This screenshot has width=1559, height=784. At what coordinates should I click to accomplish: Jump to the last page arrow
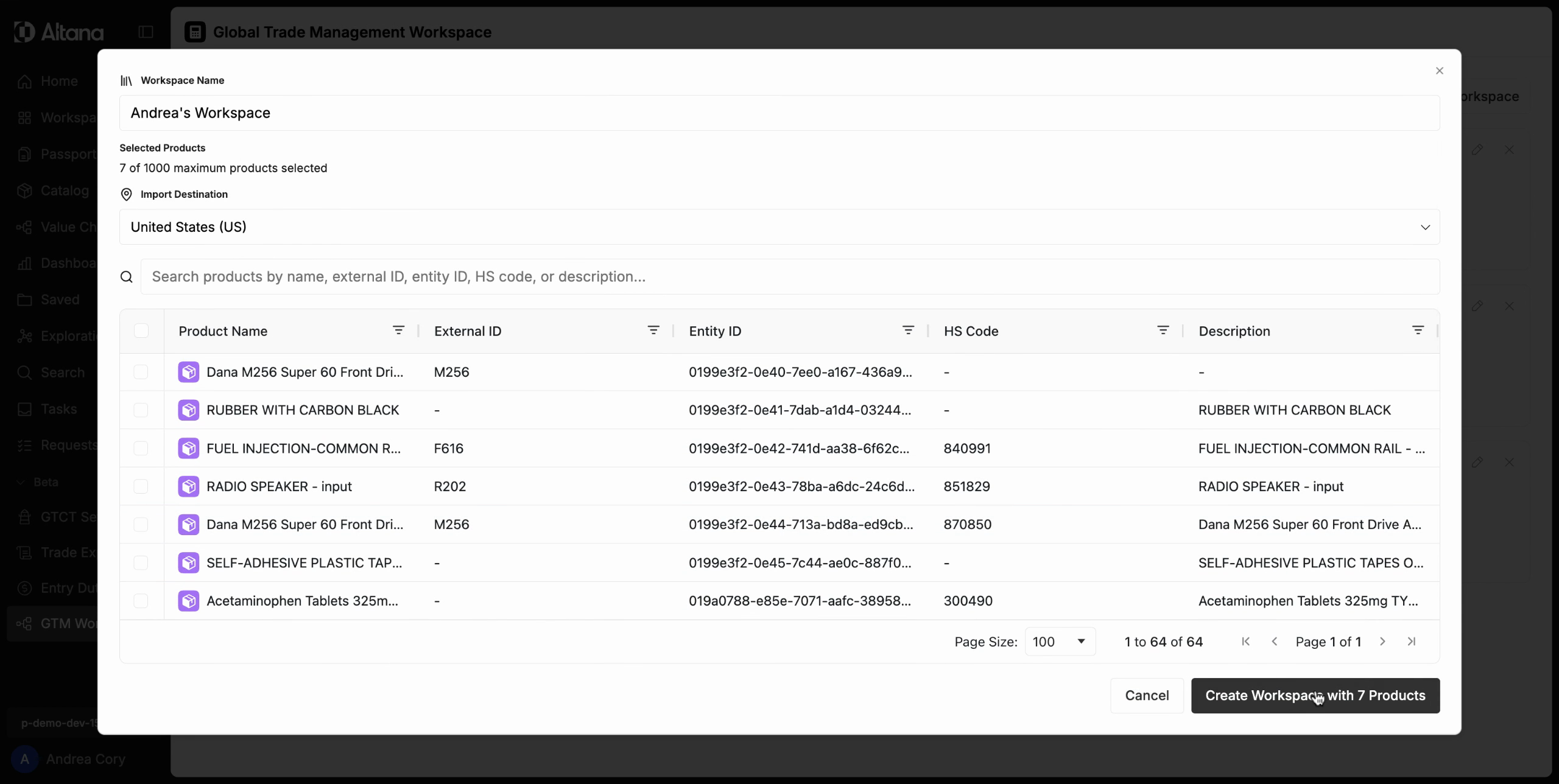click(x=1411, y=642)
